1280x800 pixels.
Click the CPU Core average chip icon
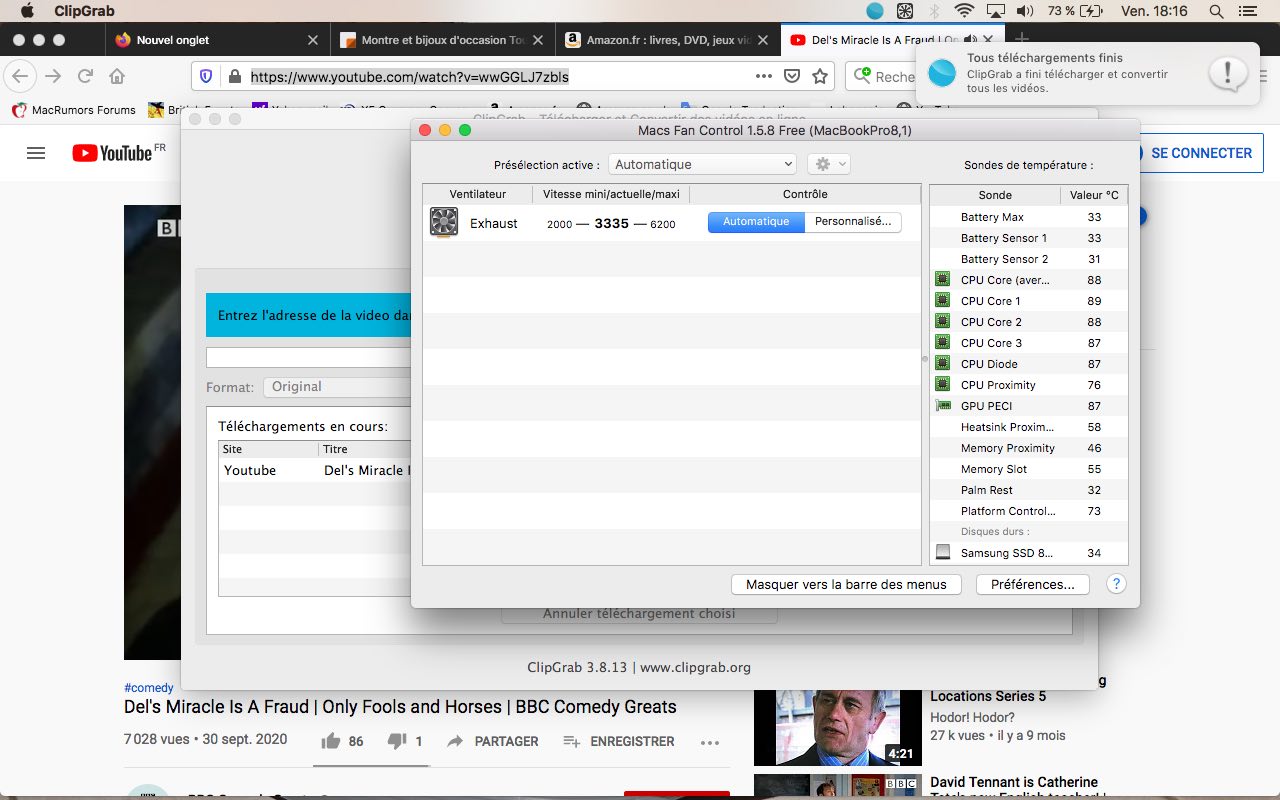942,279
